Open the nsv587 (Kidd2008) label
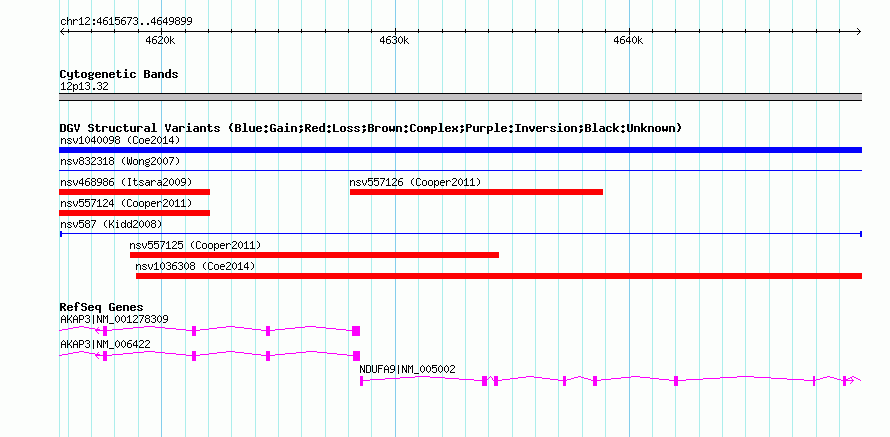The height and width of the screenshot is (437, 890). 111,224
